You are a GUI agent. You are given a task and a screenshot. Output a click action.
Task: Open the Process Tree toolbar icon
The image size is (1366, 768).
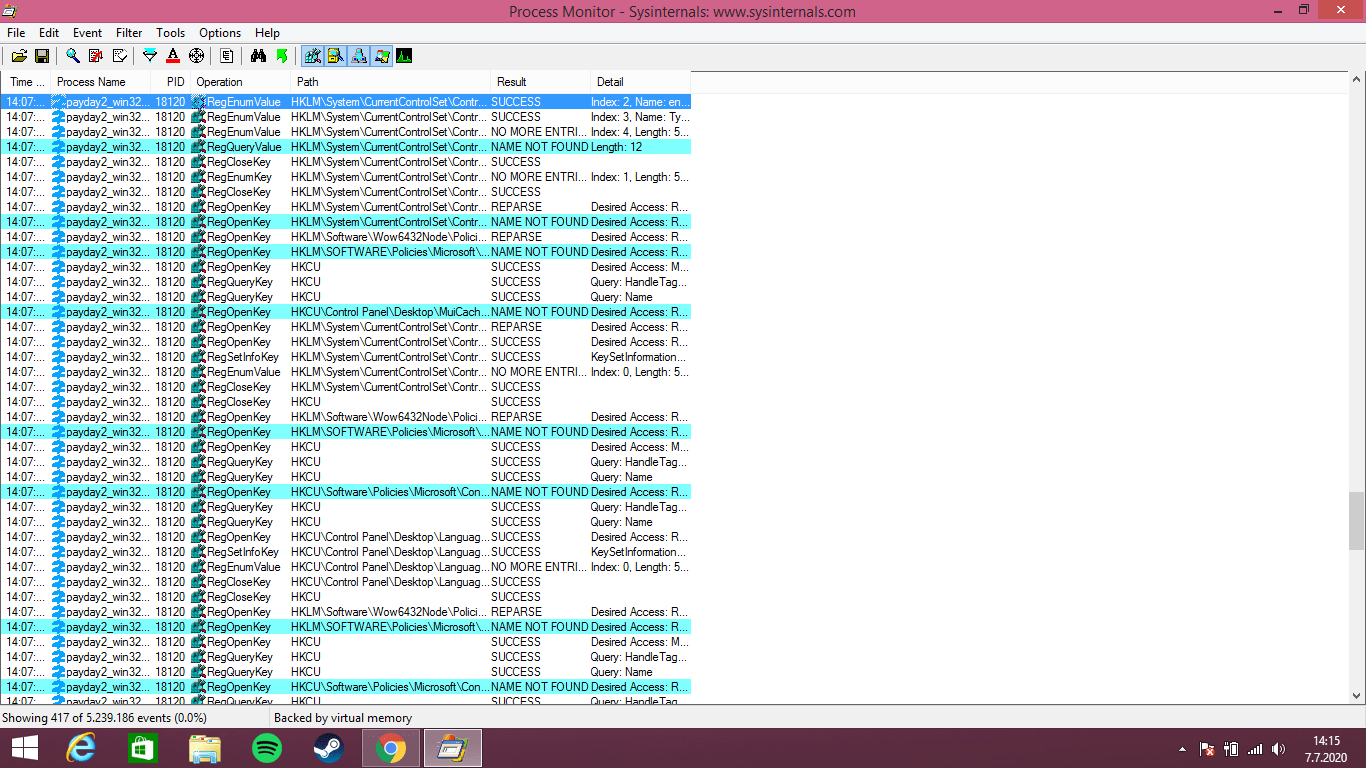[227, 56]
